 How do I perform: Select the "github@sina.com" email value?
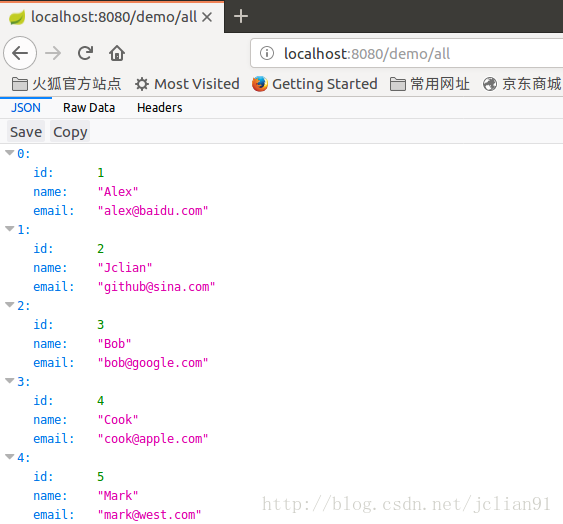click(156, 287)
